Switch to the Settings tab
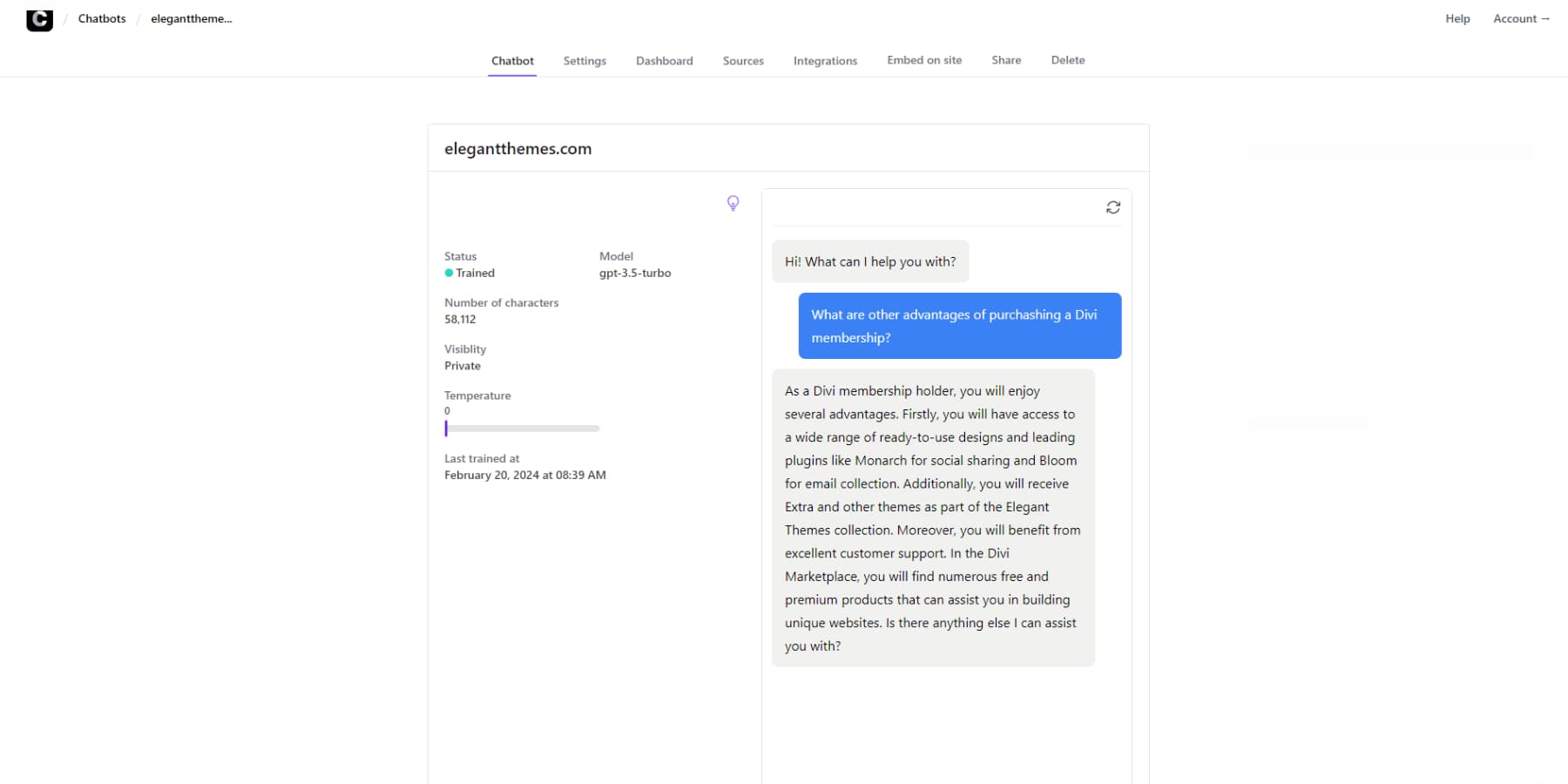1568x784 pixels. [585, 60]
